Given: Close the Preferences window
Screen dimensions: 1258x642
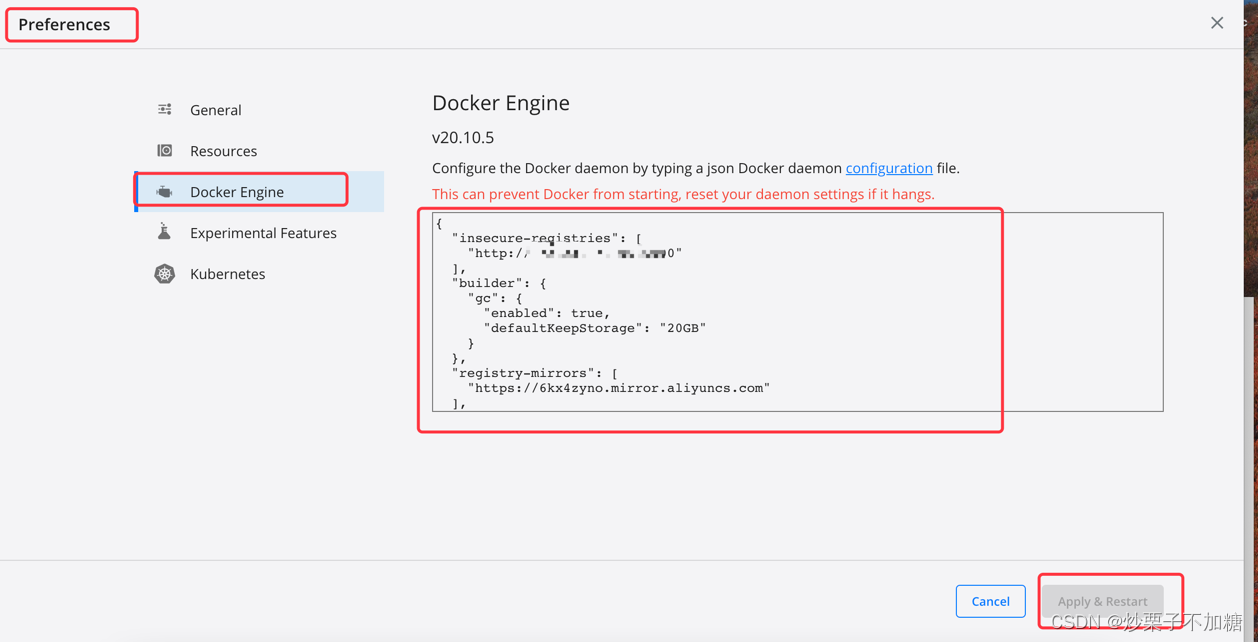Looking at the screenshot, I should point(1217,22).
